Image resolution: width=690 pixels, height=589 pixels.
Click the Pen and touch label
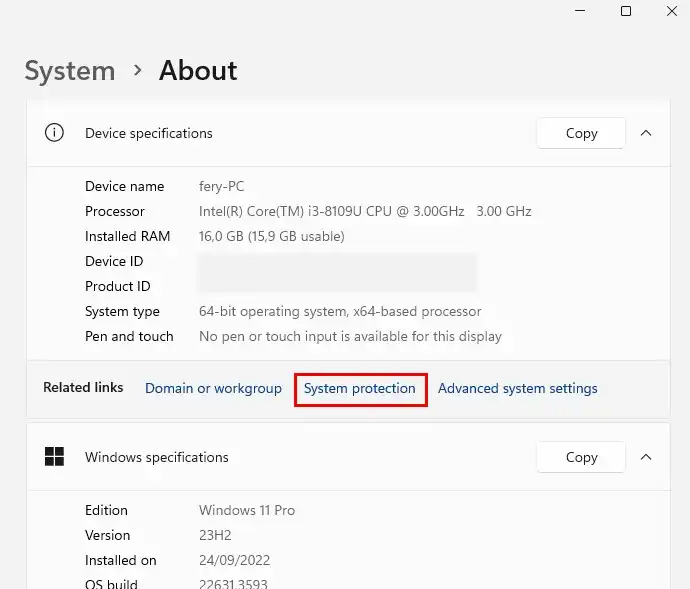[129, 336]
